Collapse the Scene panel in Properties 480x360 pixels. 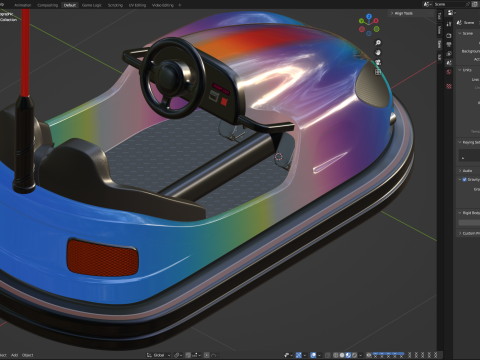pyautogui.click(x=460, y=33)
